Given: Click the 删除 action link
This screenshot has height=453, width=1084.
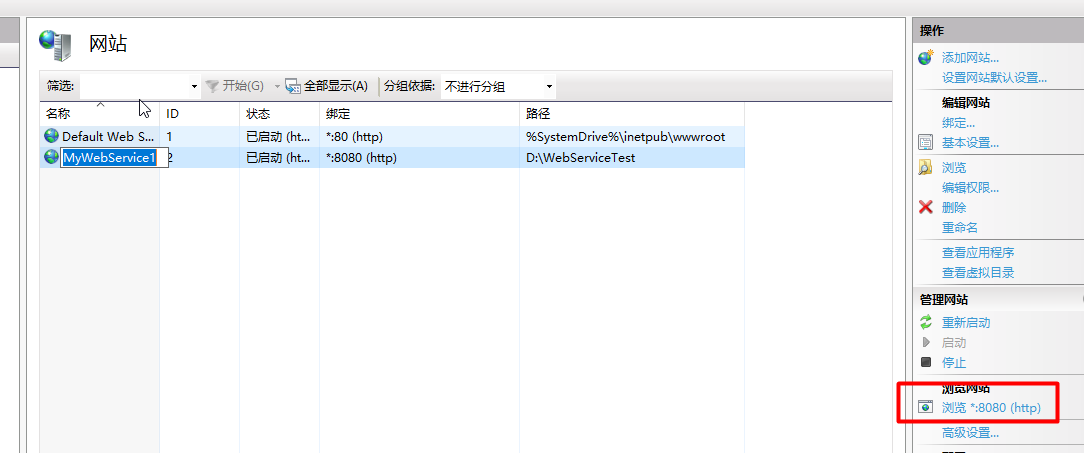Looking at the screenshot, I should coord(954,207).
